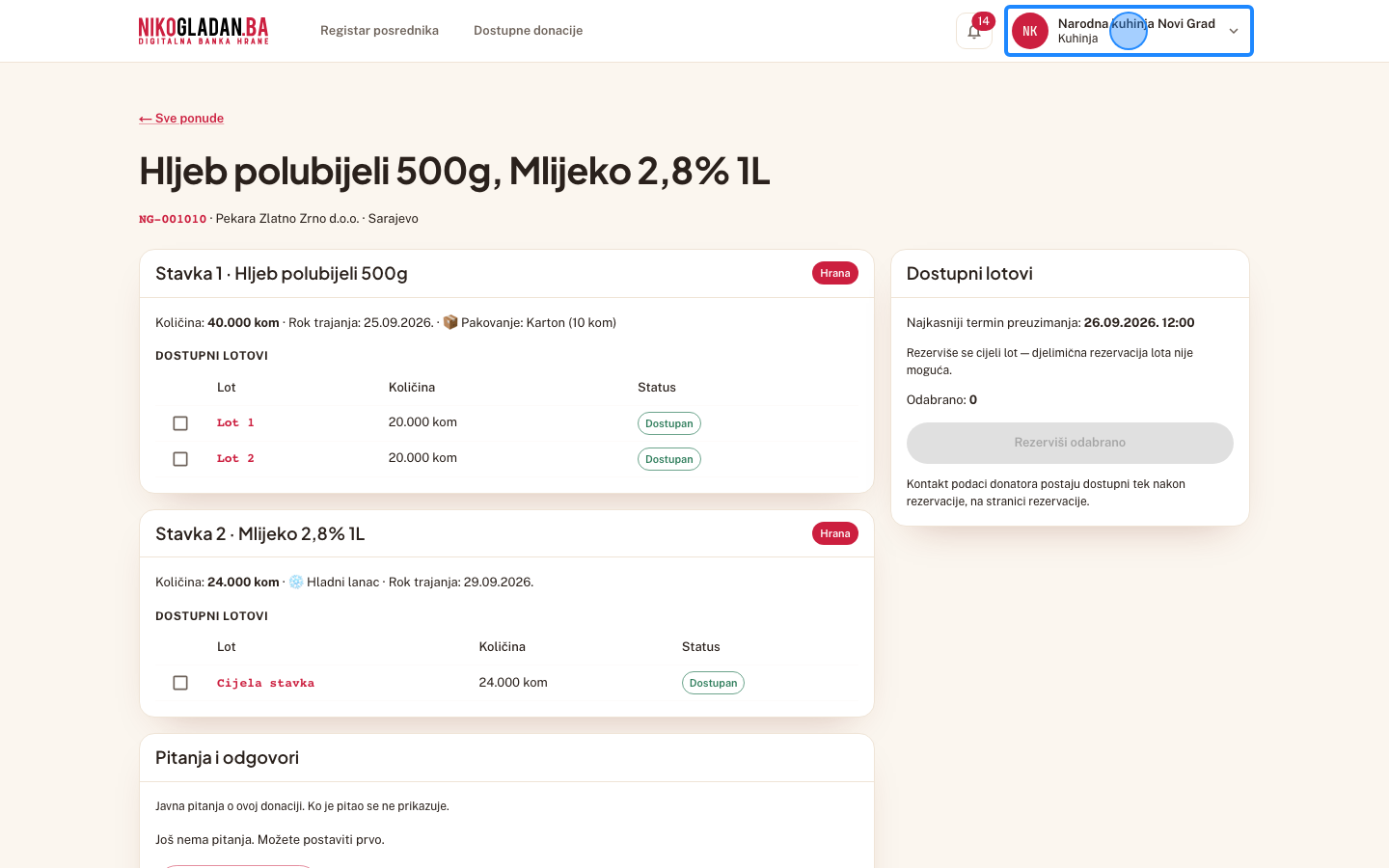Click the 20.000 kom quantity for Lot 1
The image size is (1389, 868).
(422, 421)
